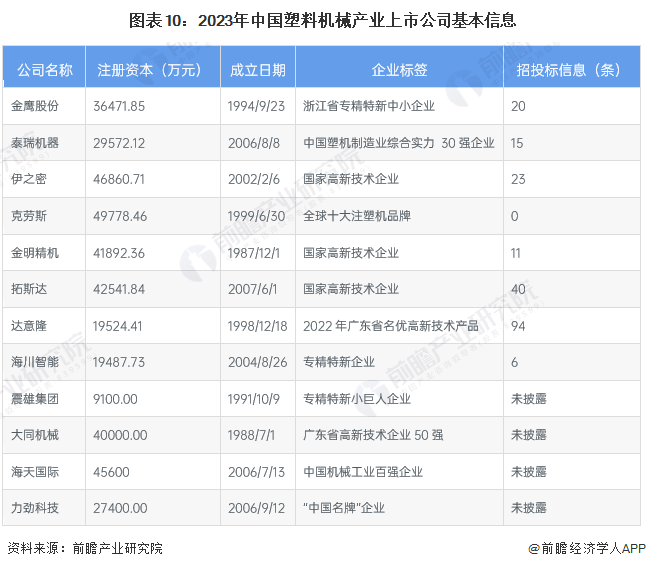646x569 pixels.
Task: Click capital value 19524.41
Action: (117, 326)
